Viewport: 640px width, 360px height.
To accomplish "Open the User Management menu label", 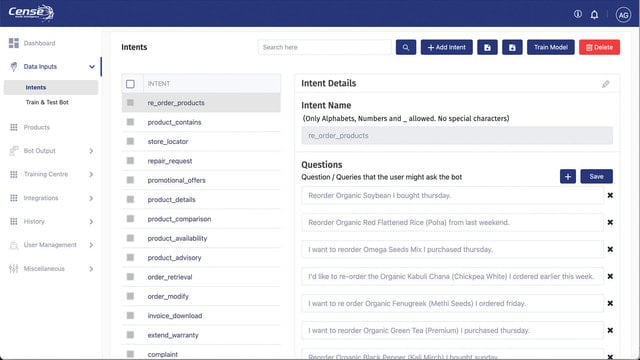I will pos(50,245).
